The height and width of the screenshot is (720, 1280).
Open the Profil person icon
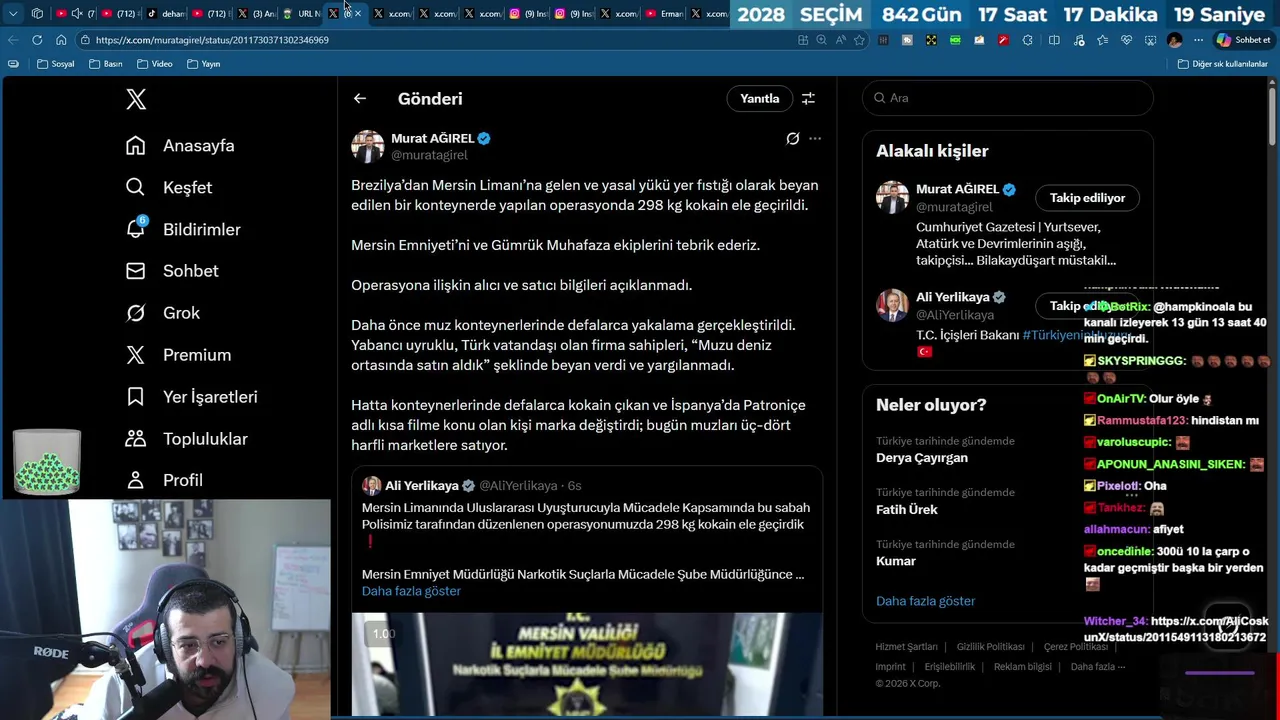tap(136, 480)
